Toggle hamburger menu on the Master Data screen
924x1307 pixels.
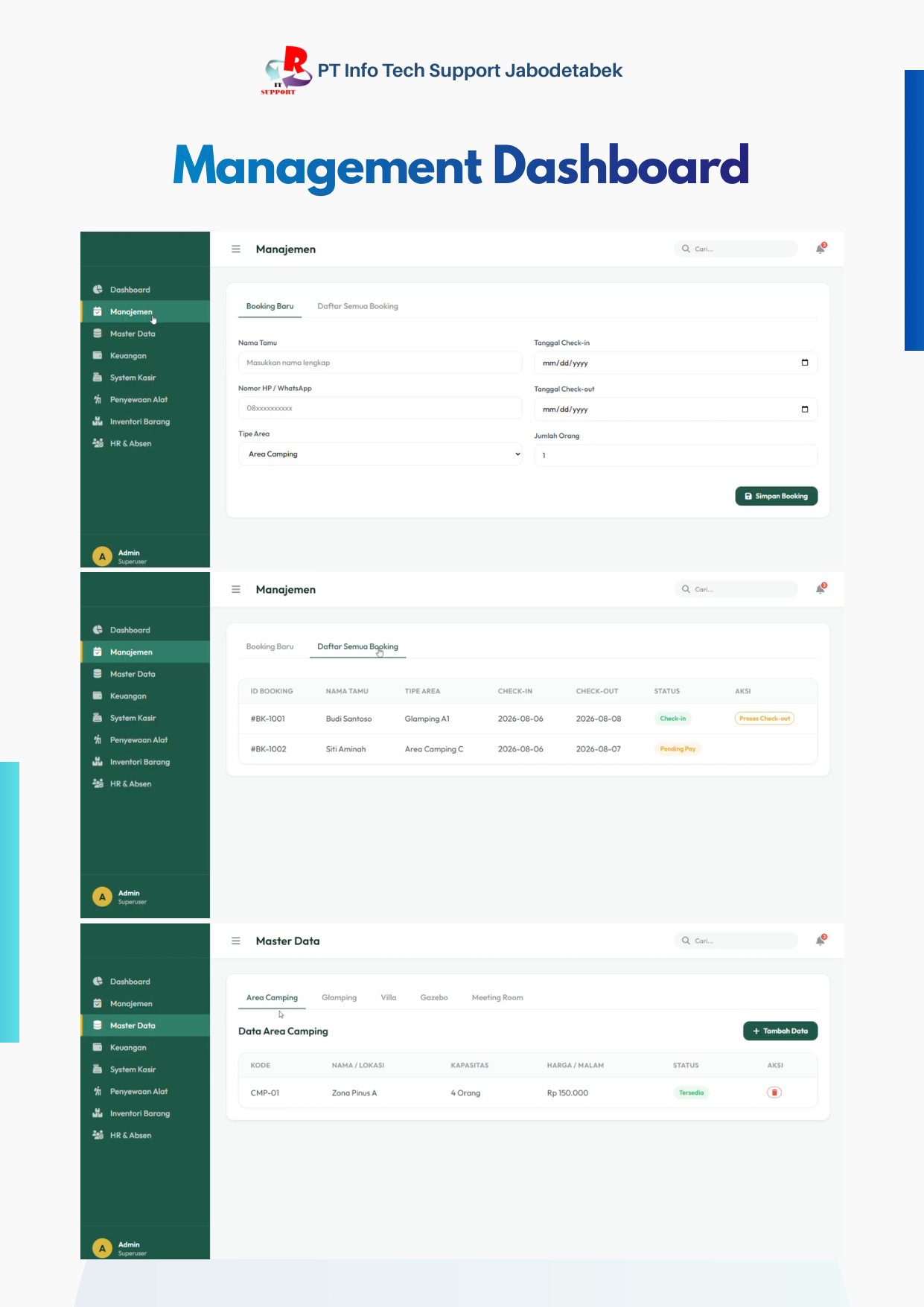[x=236, y=941]
